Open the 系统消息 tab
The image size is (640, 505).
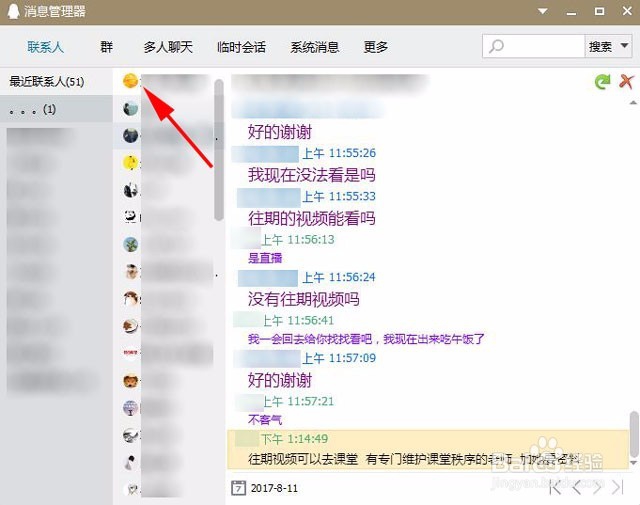[315, 47]
